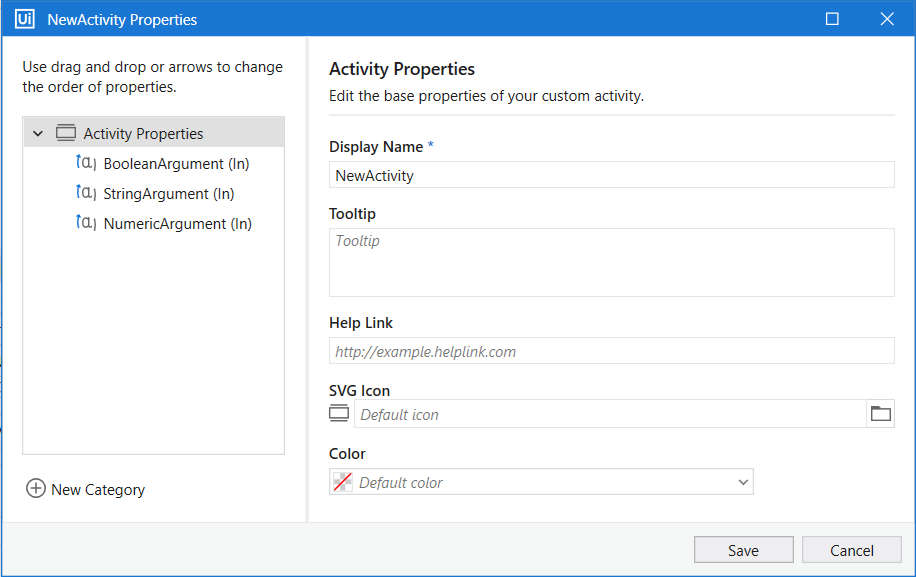Click the NumericArgument input argument icon

(x=86, y=223)
